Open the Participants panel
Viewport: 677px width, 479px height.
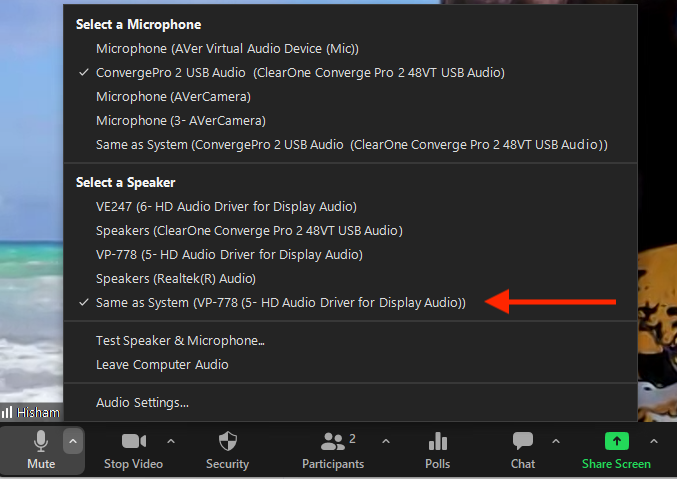pyautogui.click(x=333, y=450)
